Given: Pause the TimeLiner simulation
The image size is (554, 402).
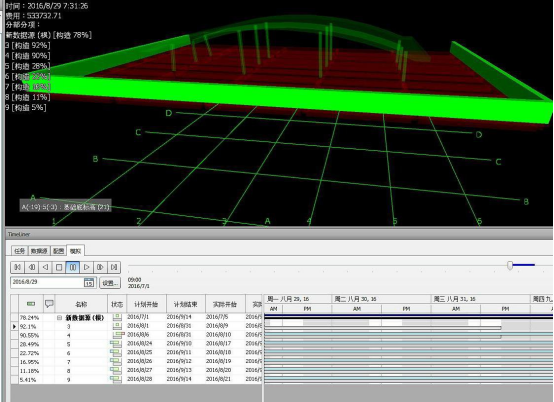Looking at the screenshot, I should pos(73,267).
